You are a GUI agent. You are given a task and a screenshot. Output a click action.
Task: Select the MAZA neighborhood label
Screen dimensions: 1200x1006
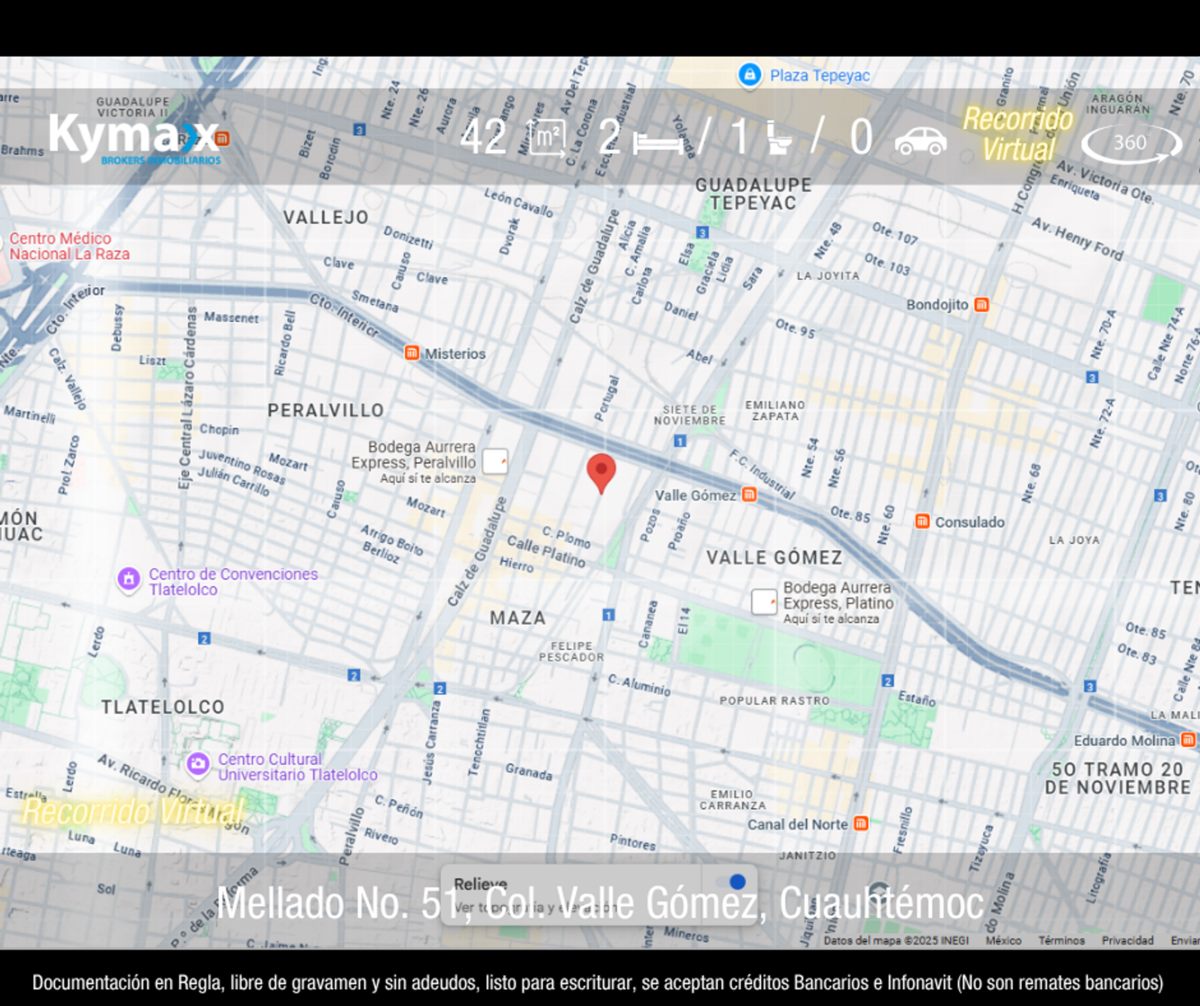click(x=518, y=618)
